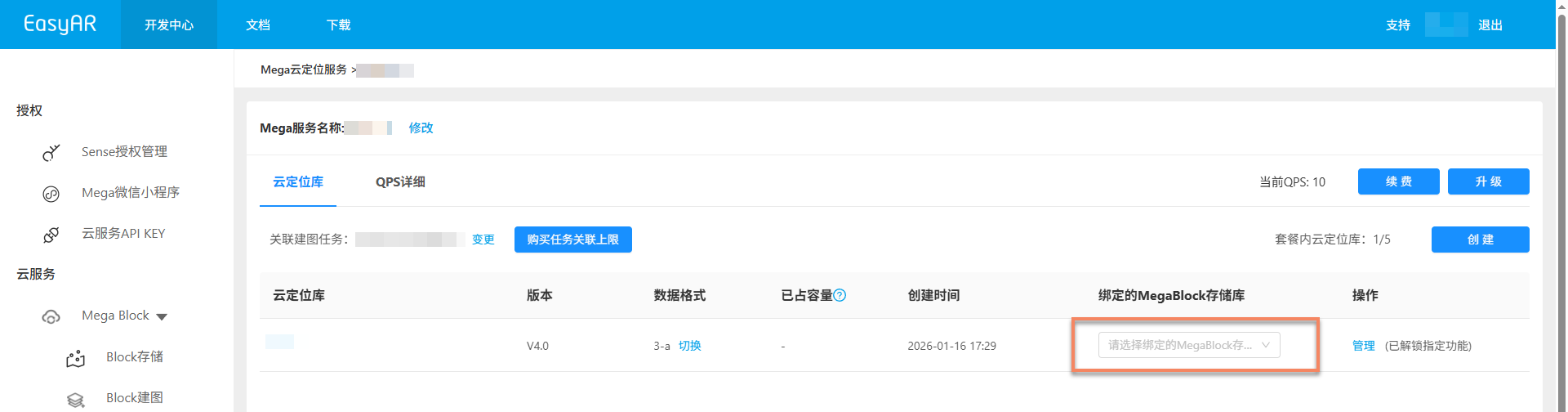Click the Block存储 icon
This screenshot has width=1568, height=412.
[76, 358]
